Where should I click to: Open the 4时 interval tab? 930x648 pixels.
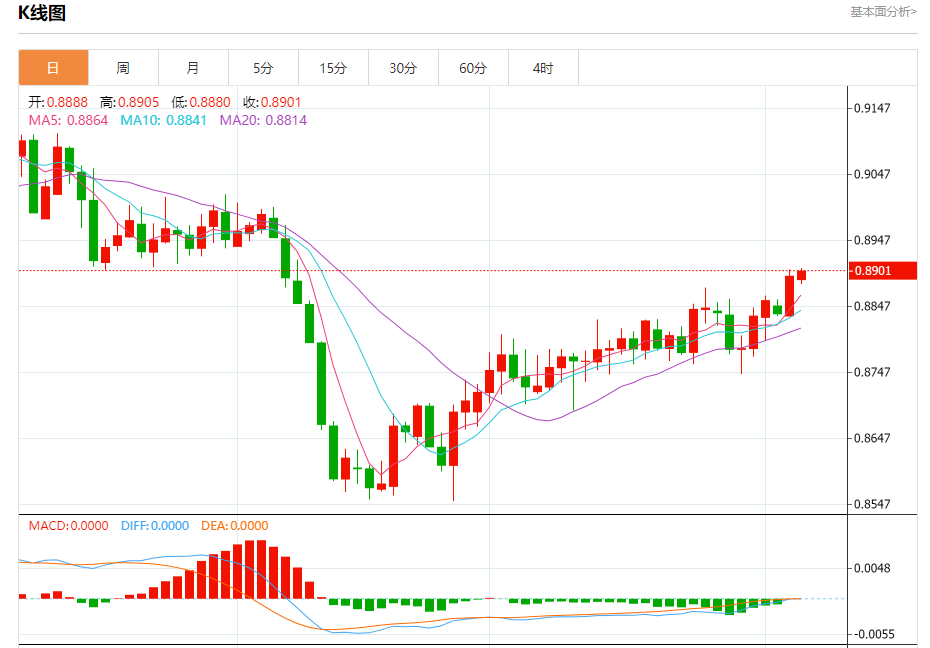pos(543,68)
